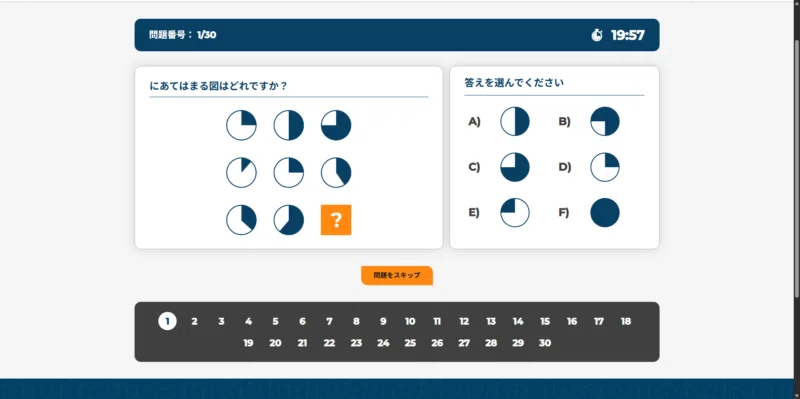The image size is (800, 399).
Task: Open question 4
Action: click(248, 321)
